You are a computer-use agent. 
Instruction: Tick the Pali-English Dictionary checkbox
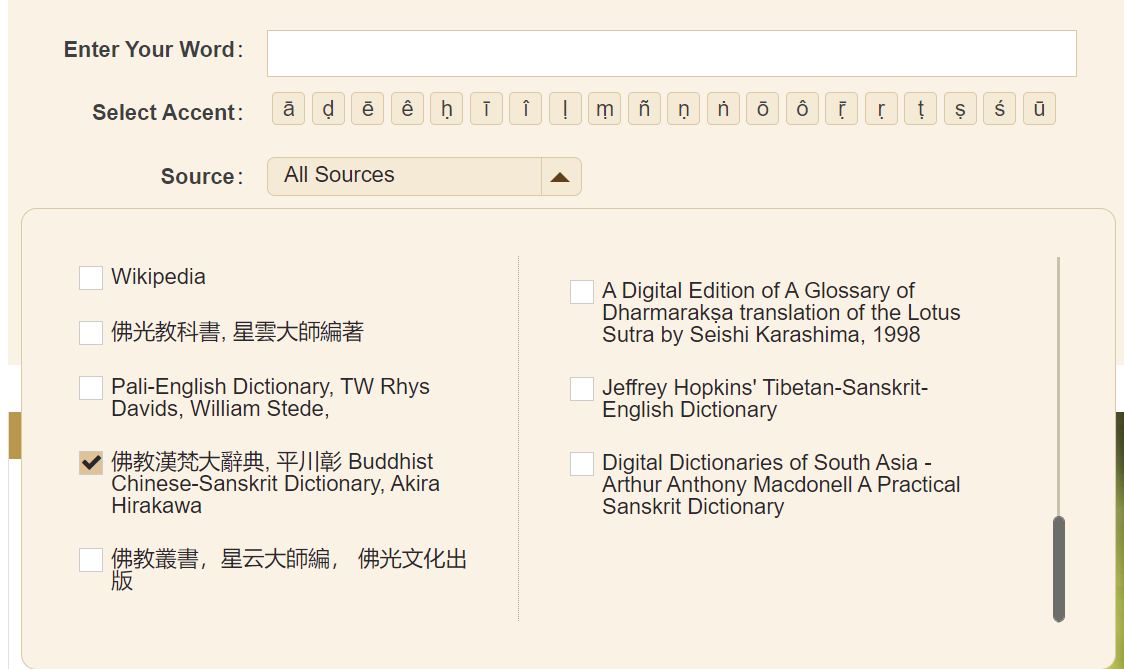click(x=91, y=388)
